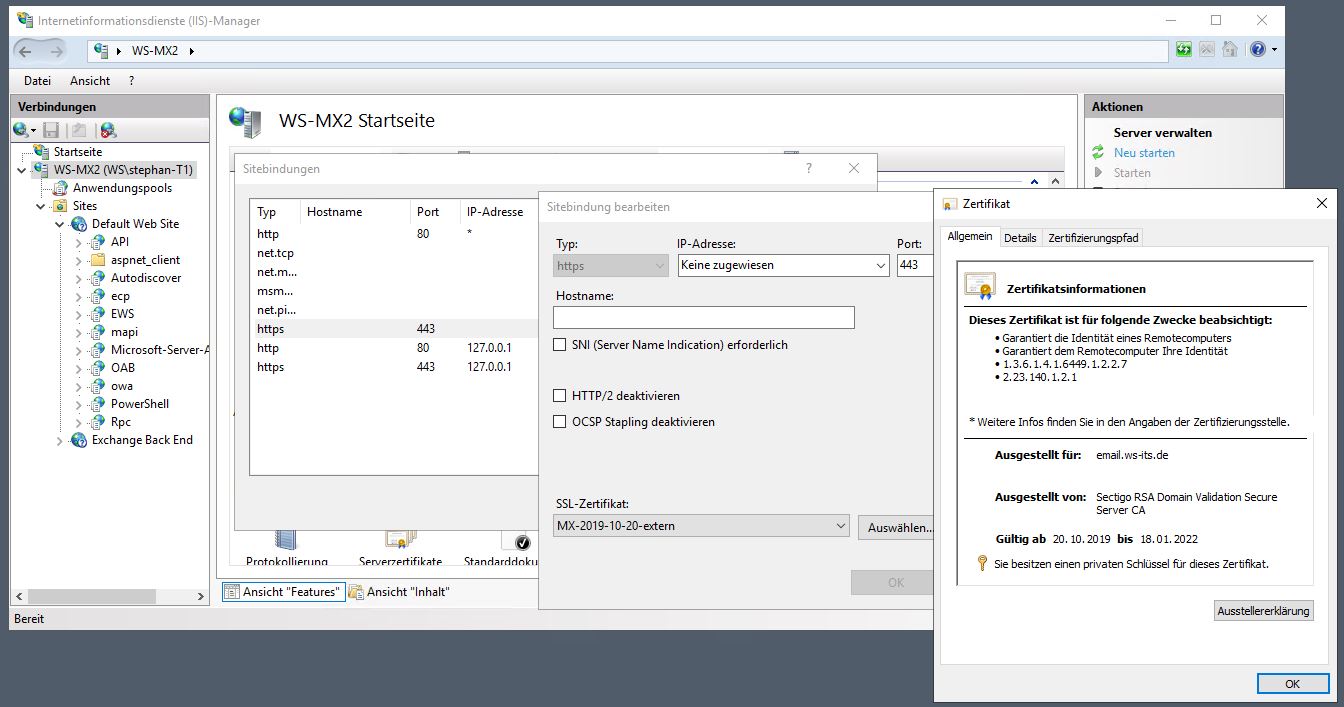Viewport: 1344px width, 707px height.
Task: Select the http port 80 row with asterisk IP
Action: pos(393,234)
